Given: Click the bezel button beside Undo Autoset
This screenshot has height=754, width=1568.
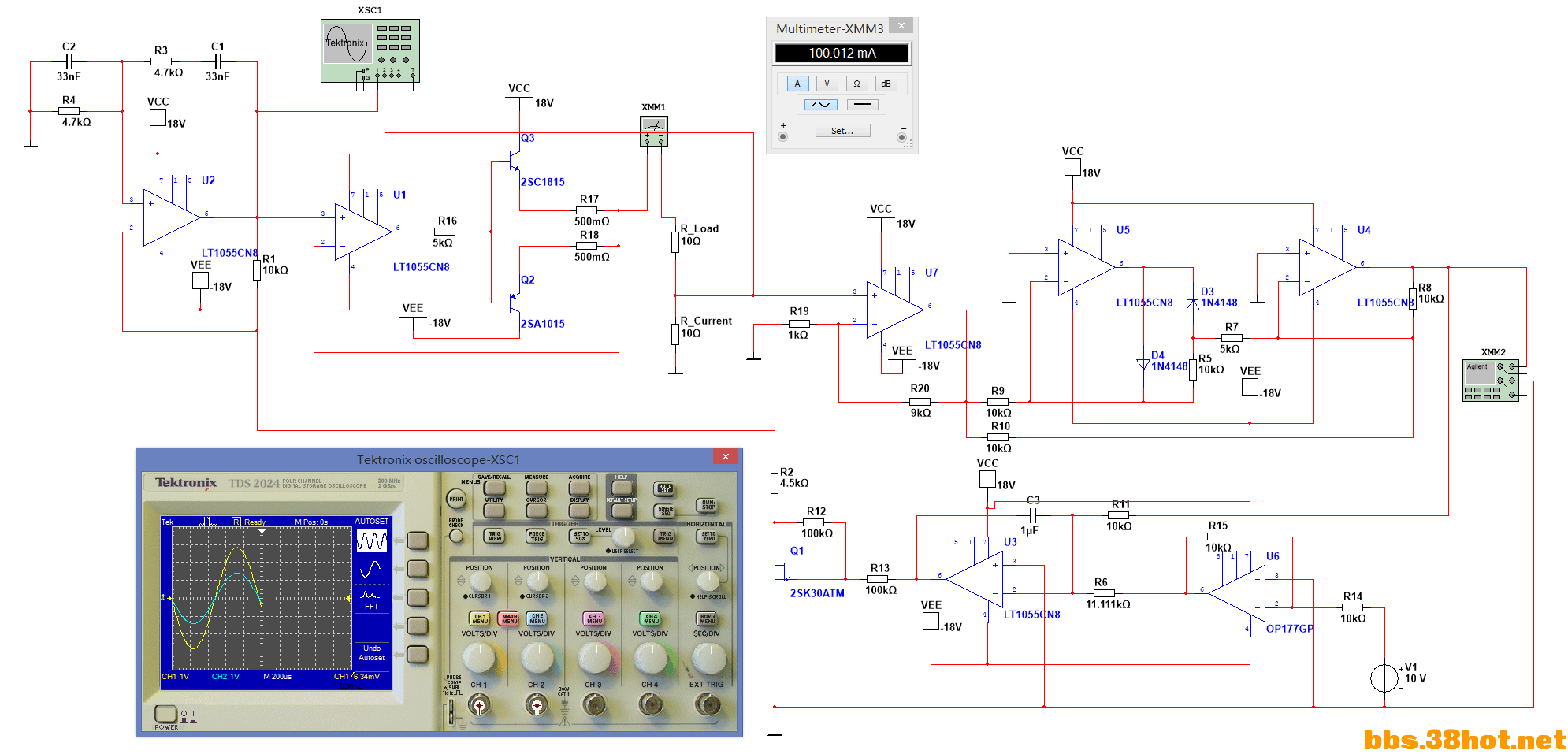Looking at the screenshot, I should [x=417, y=654].
